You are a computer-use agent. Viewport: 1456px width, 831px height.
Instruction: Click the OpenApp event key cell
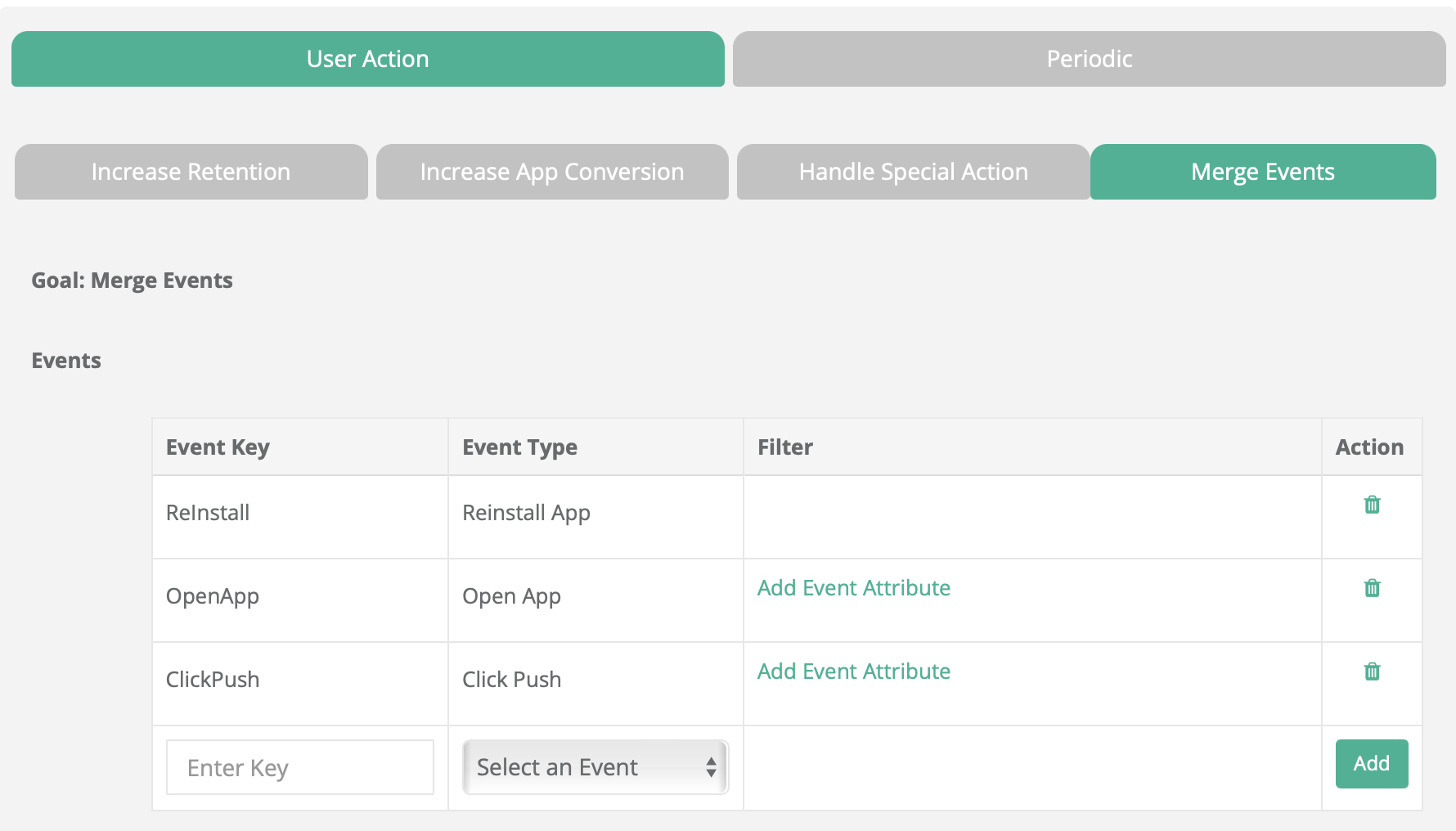click(x=213, y=596)
